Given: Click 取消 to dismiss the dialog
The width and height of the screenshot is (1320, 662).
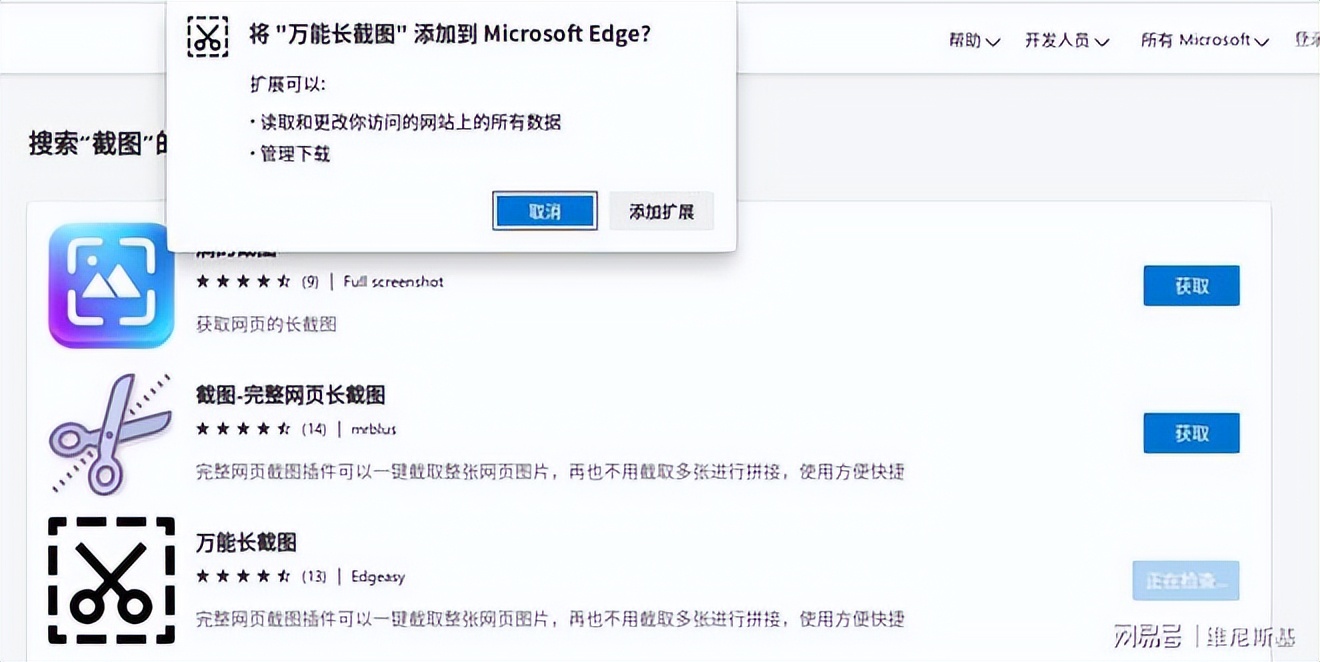Looking at the screenshot, I should coord(544,211).
